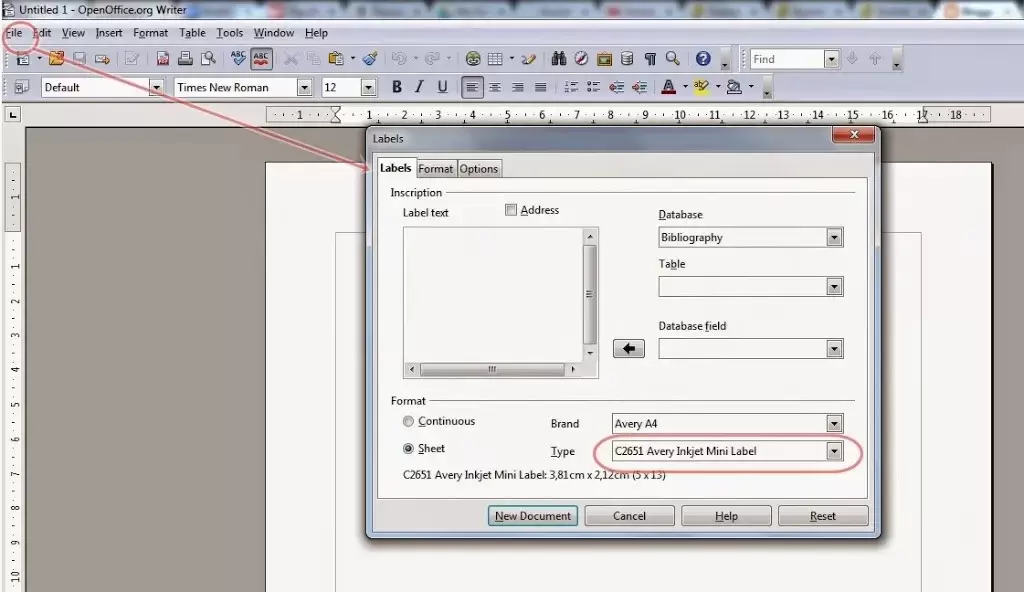The image size is (1024, 592).
Task: Toggle AutoSpellcheck icon
Action: tap(261, 59)
